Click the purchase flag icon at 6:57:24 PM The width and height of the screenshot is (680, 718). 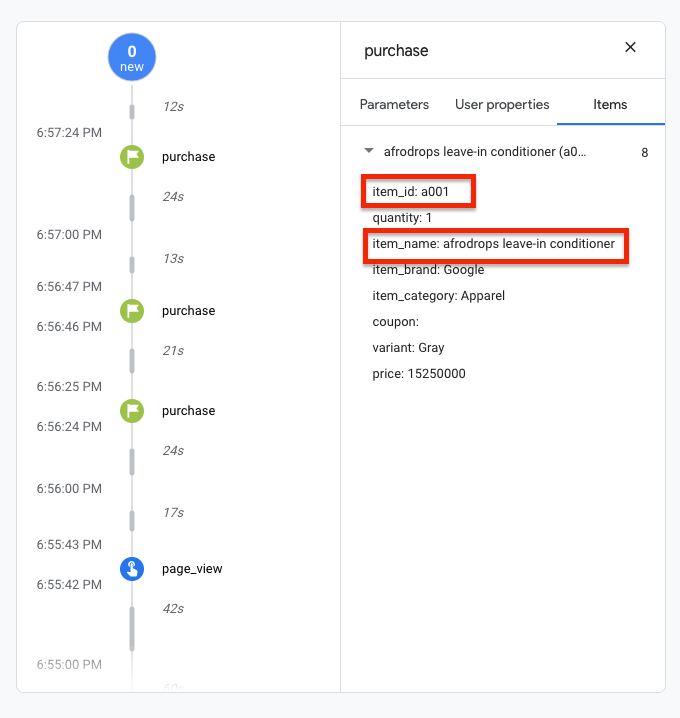pos(132,157)
